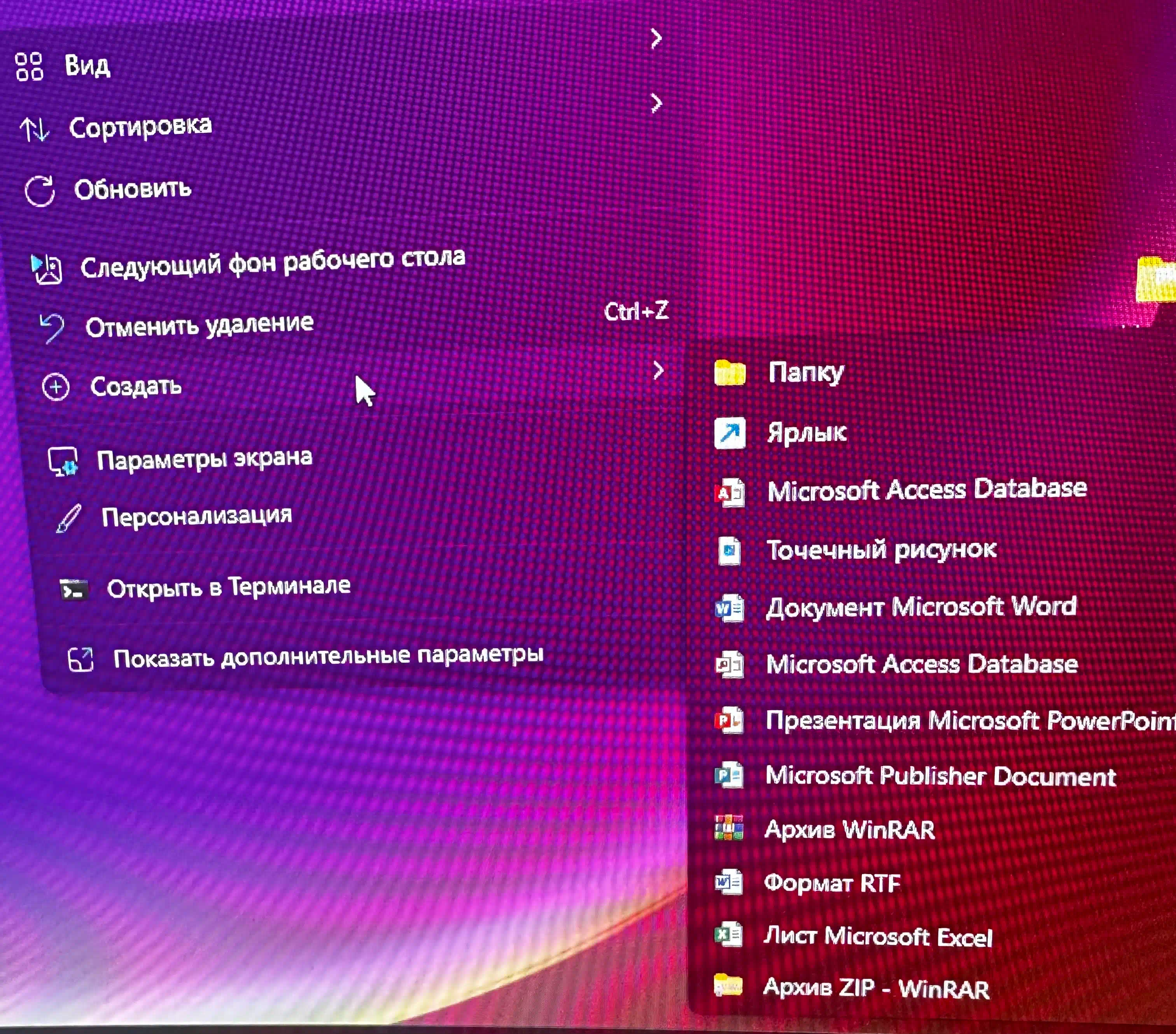Click the yellow folder icon beside Папку
Viewport: 1176px width, 1034px height.
pos(730,372)
